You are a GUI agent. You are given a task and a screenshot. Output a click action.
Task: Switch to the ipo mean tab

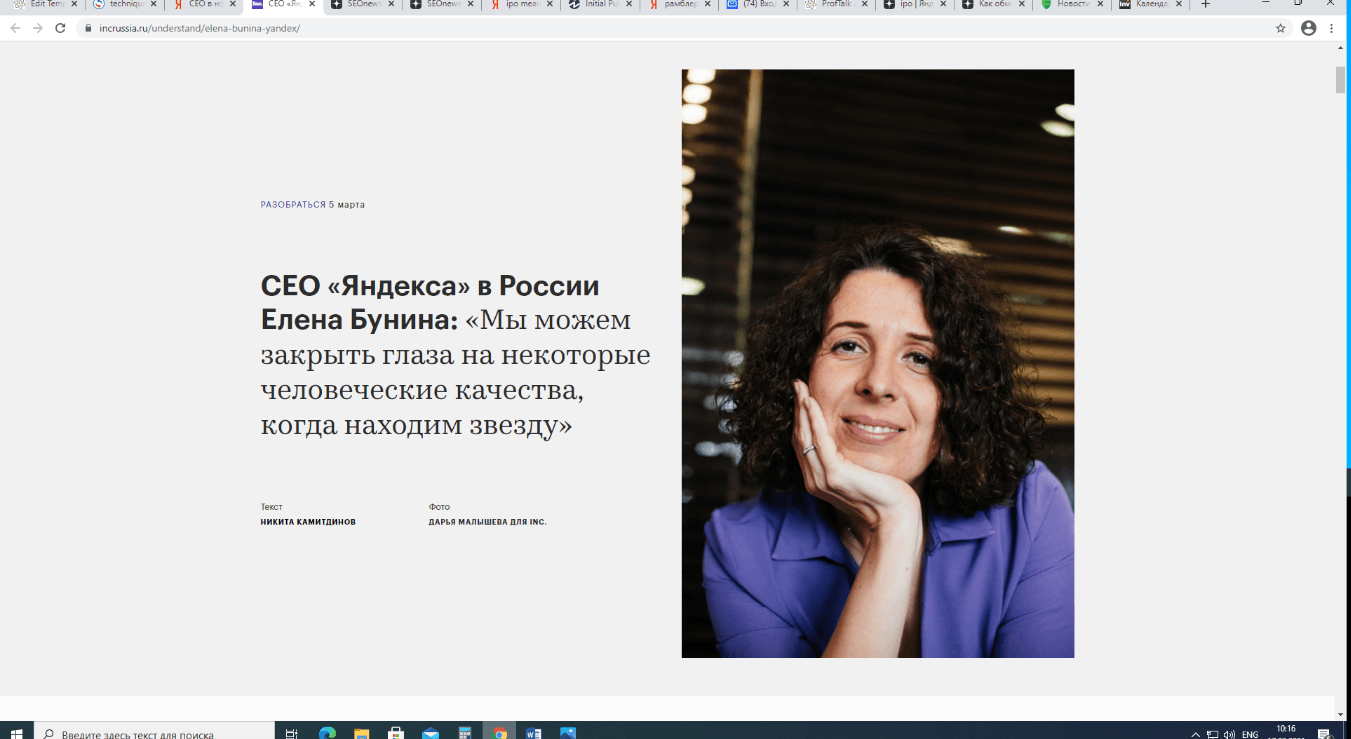[x=518, y=5]
